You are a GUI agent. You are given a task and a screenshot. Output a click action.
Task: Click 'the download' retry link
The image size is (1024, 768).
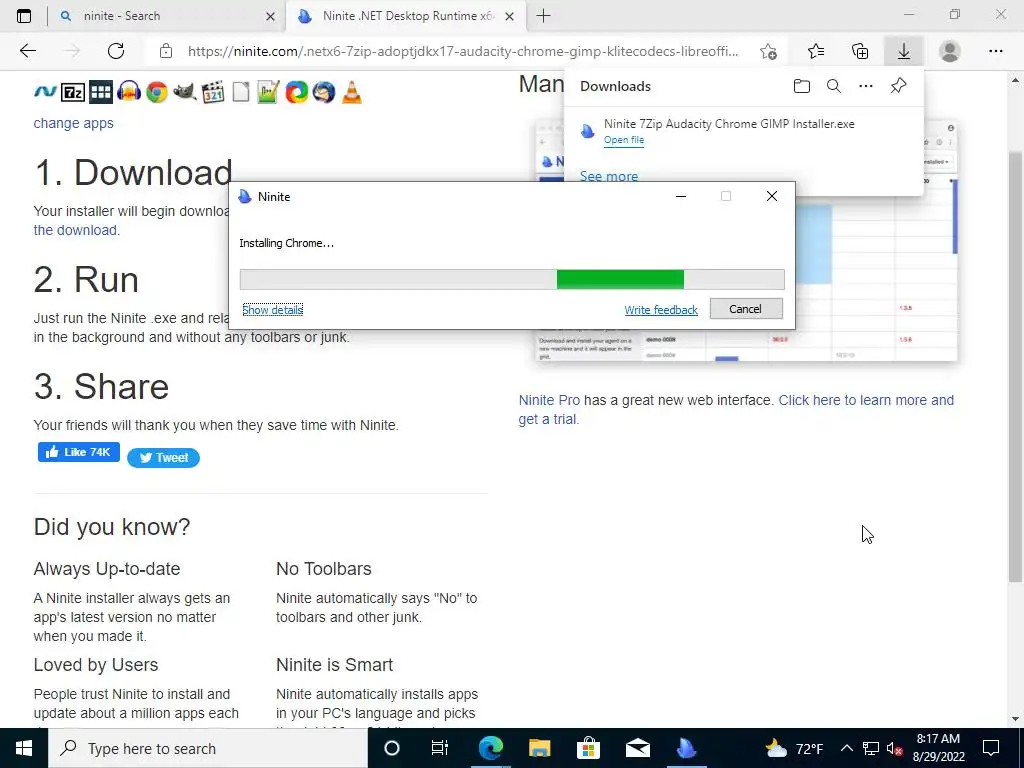click(76, 230)
